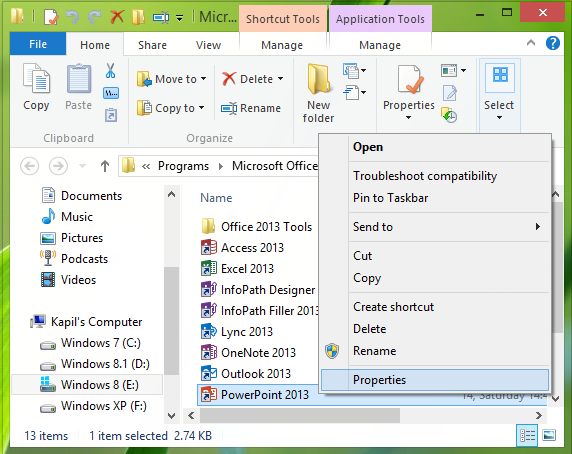Click the red Delete X in title bar
Image resolution: width=572 pixels, height=454 pixels.
click(117, 17)
